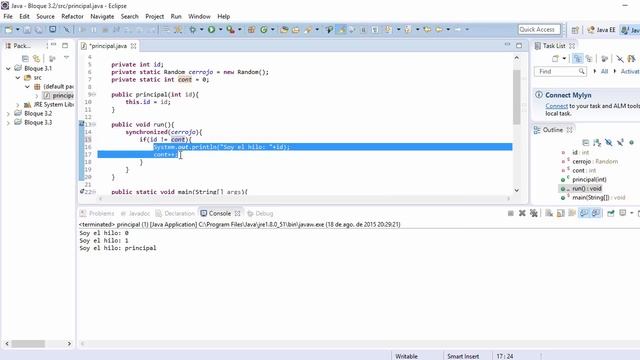Toggle Show Console on standard output change
This screenshot has height=360, width=640.
click(584, 213)
